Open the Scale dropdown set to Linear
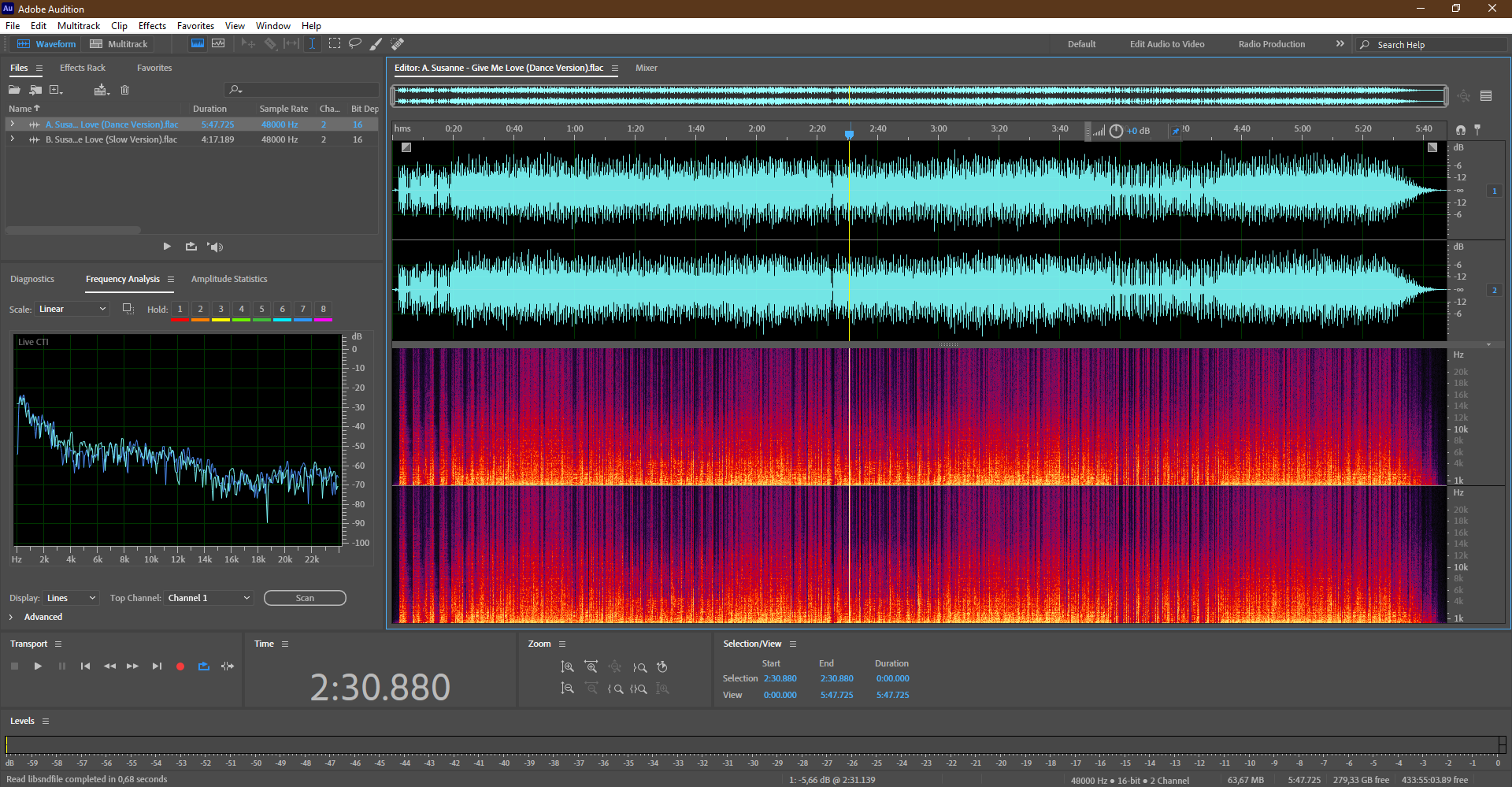 [72, 309]
